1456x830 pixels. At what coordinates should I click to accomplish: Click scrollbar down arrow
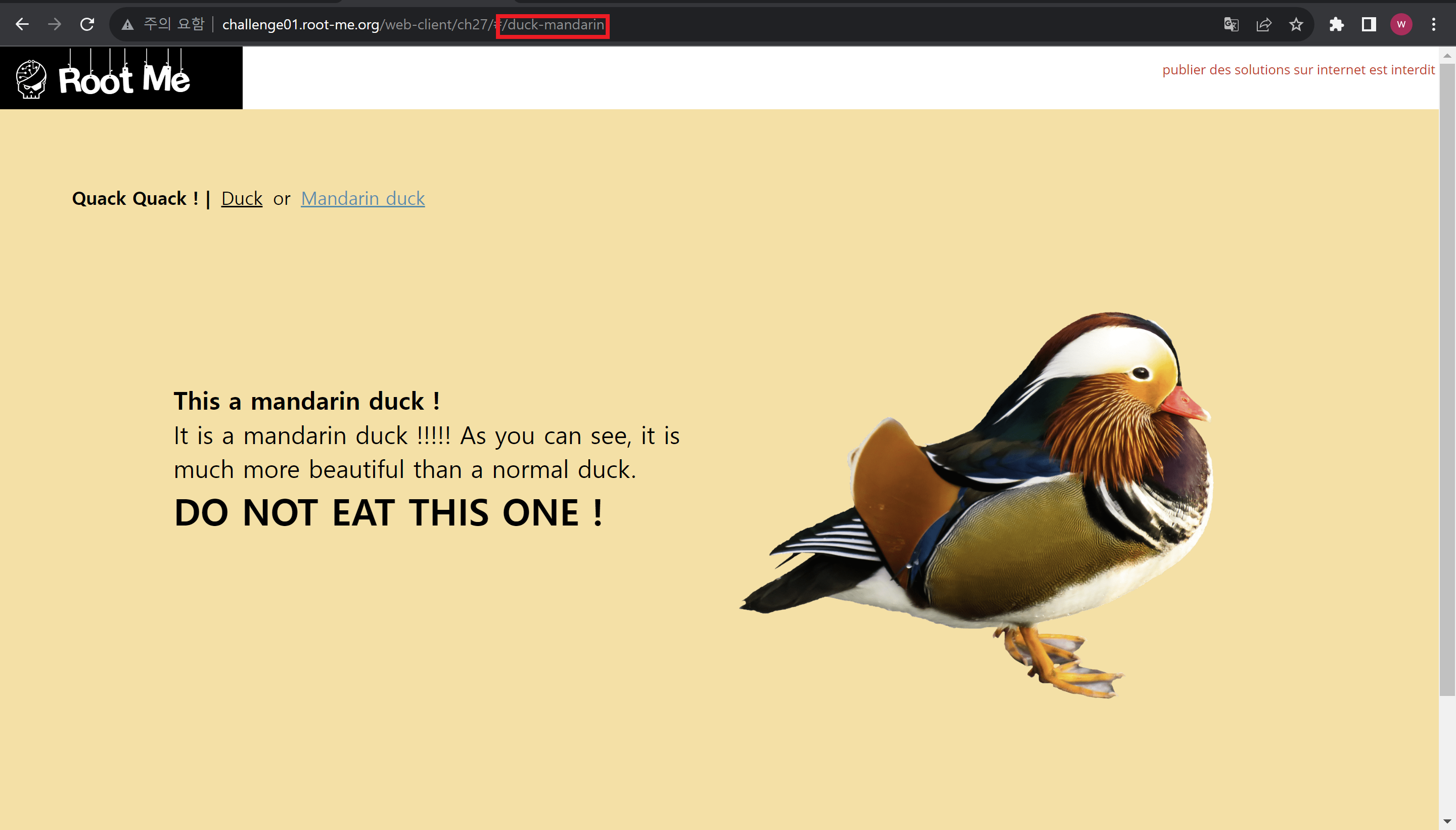click(x=1447, y=821)
